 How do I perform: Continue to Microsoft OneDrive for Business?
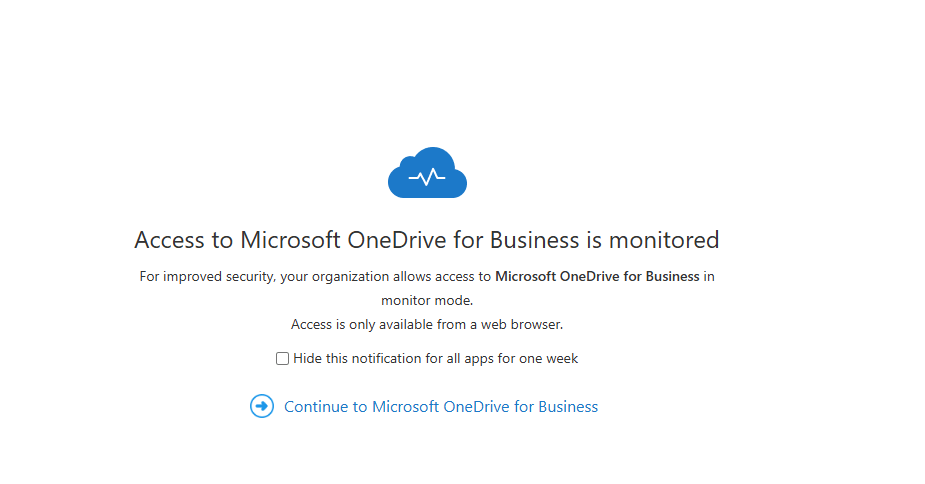tap(440, 407)
